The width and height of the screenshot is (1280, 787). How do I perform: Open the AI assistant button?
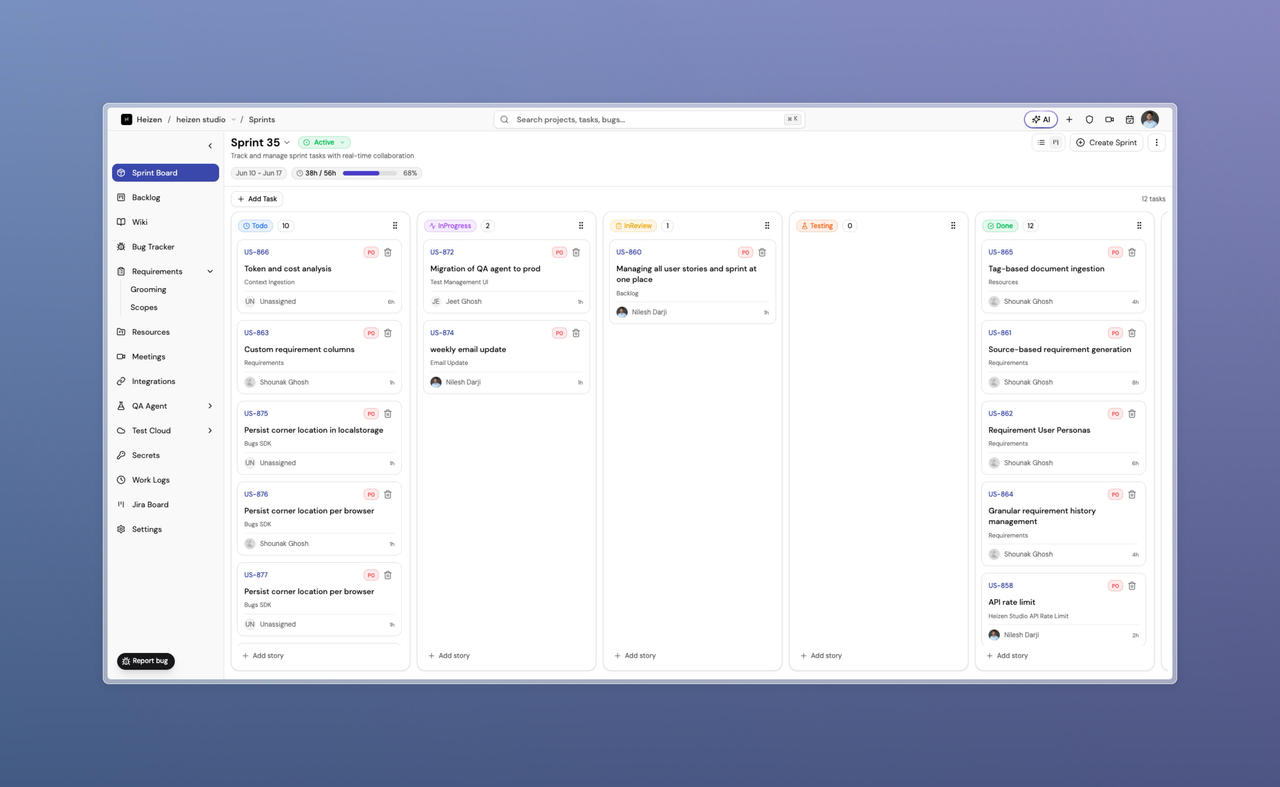(x=1041, y=119)
